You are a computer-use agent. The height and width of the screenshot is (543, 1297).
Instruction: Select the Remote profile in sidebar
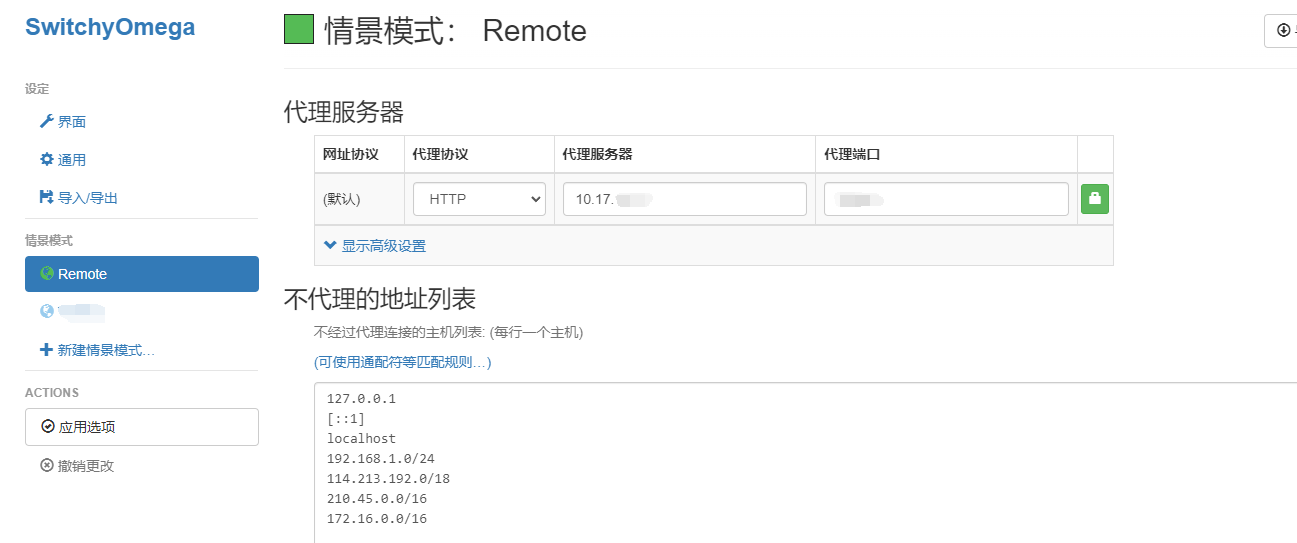click(x=142, y=274)
